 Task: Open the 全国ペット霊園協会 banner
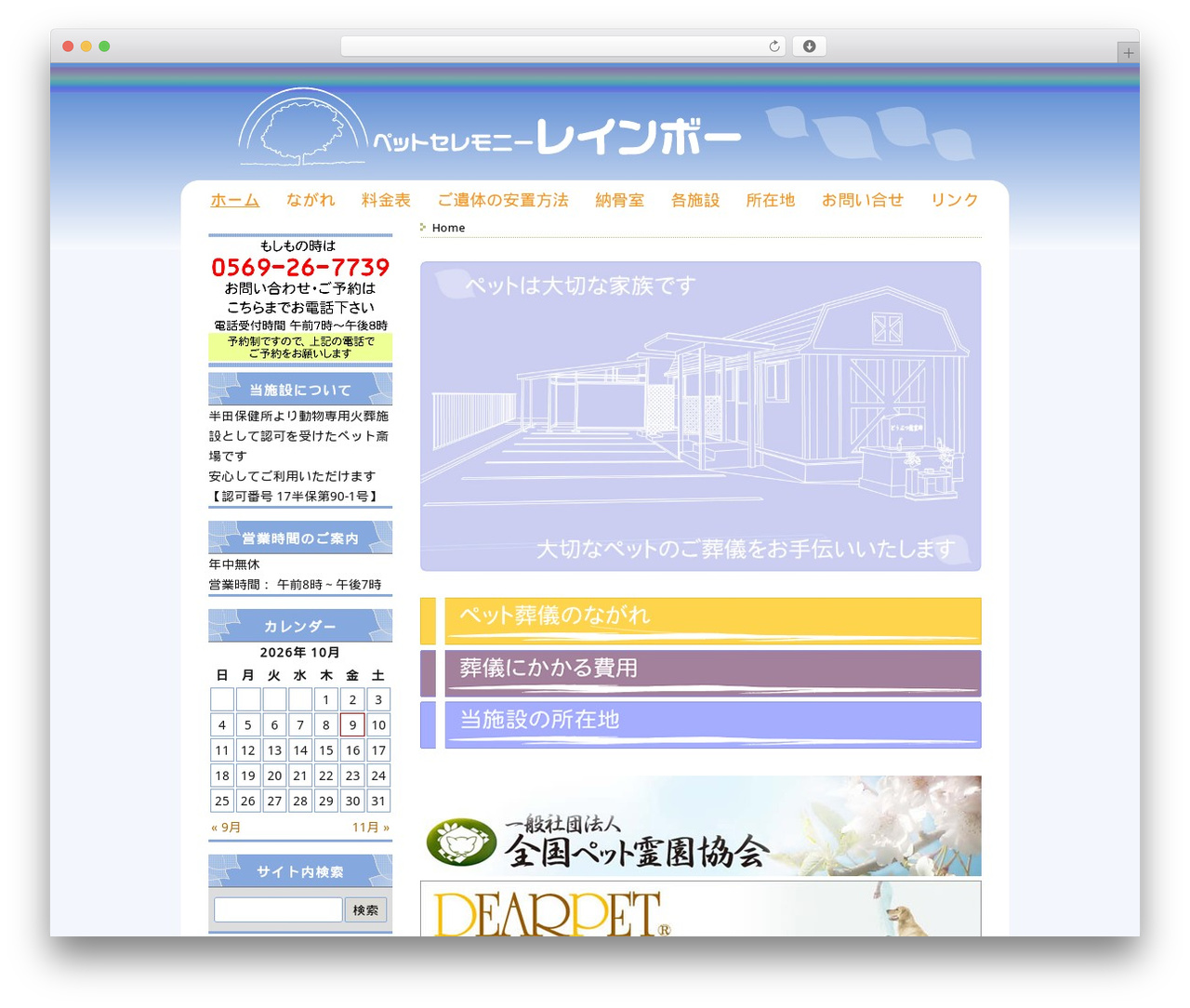(701, 826)
